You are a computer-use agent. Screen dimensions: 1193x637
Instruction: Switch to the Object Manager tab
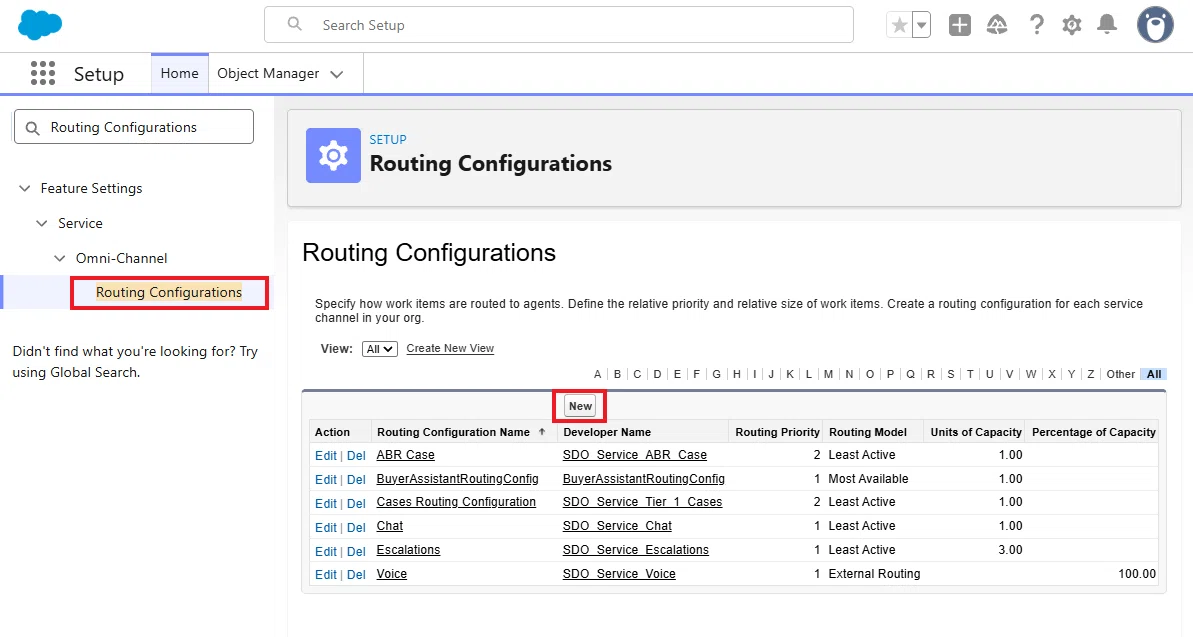point(268,74)
